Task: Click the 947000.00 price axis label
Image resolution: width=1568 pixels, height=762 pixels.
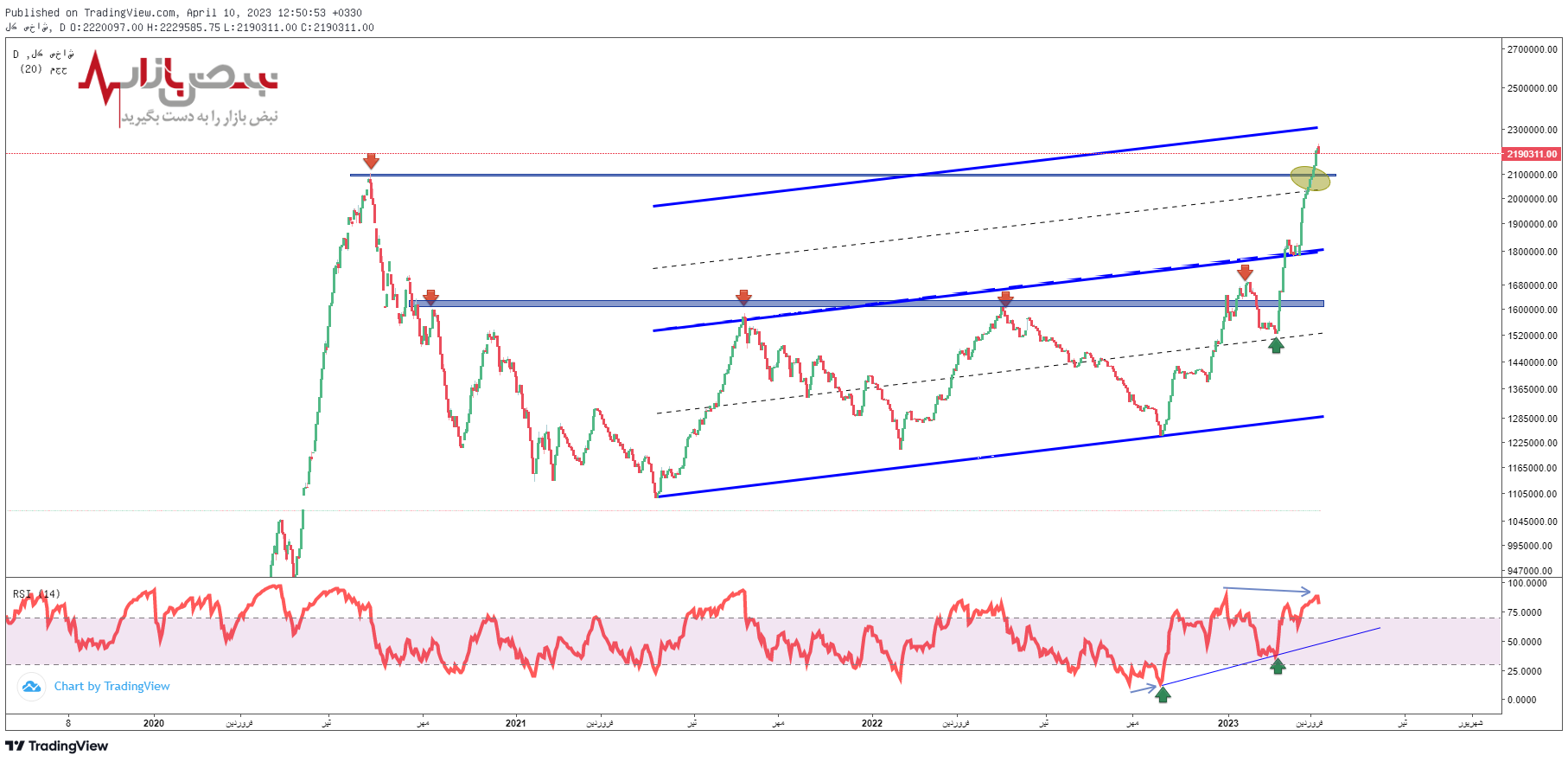Action: pos(1530,571)
